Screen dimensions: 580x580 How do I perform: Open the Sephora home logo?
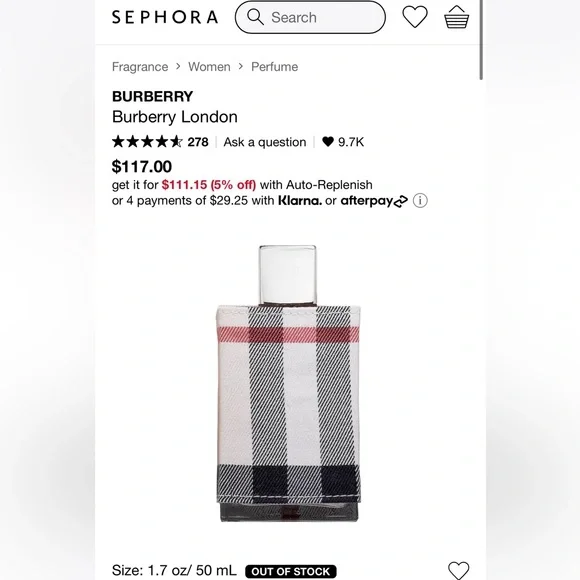(x=165, y=17)
